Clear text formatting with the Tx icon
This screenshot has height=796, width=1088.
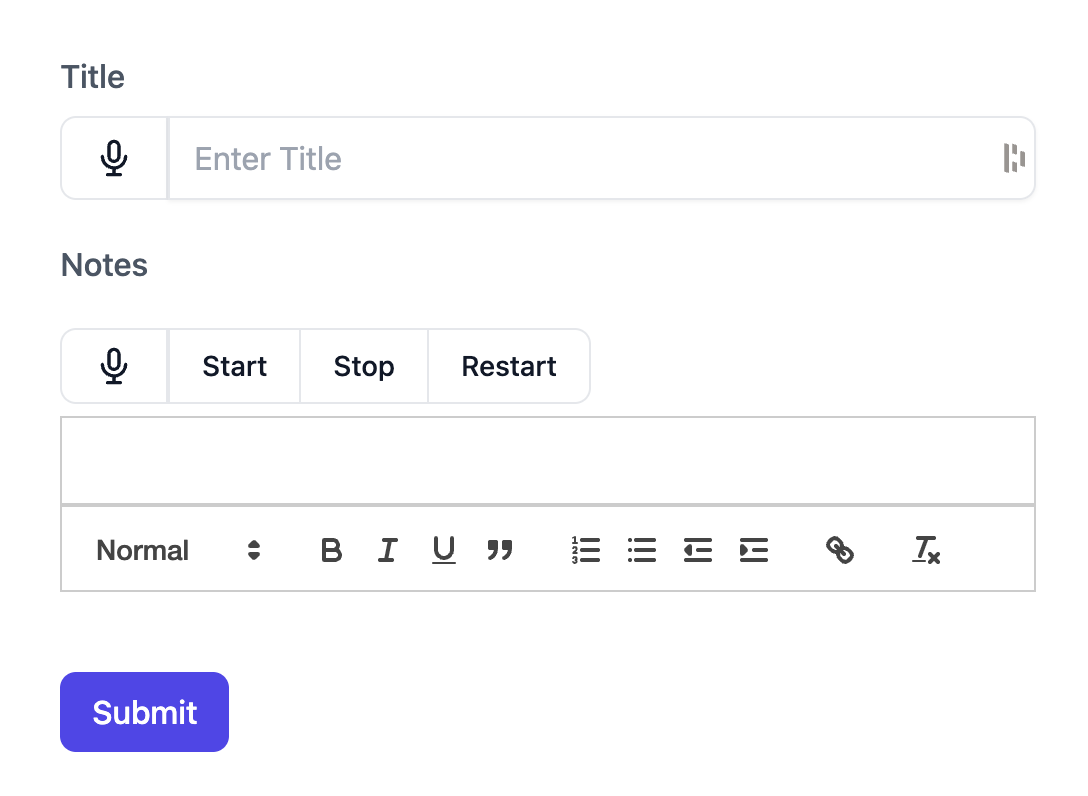[x=926, y=550]
